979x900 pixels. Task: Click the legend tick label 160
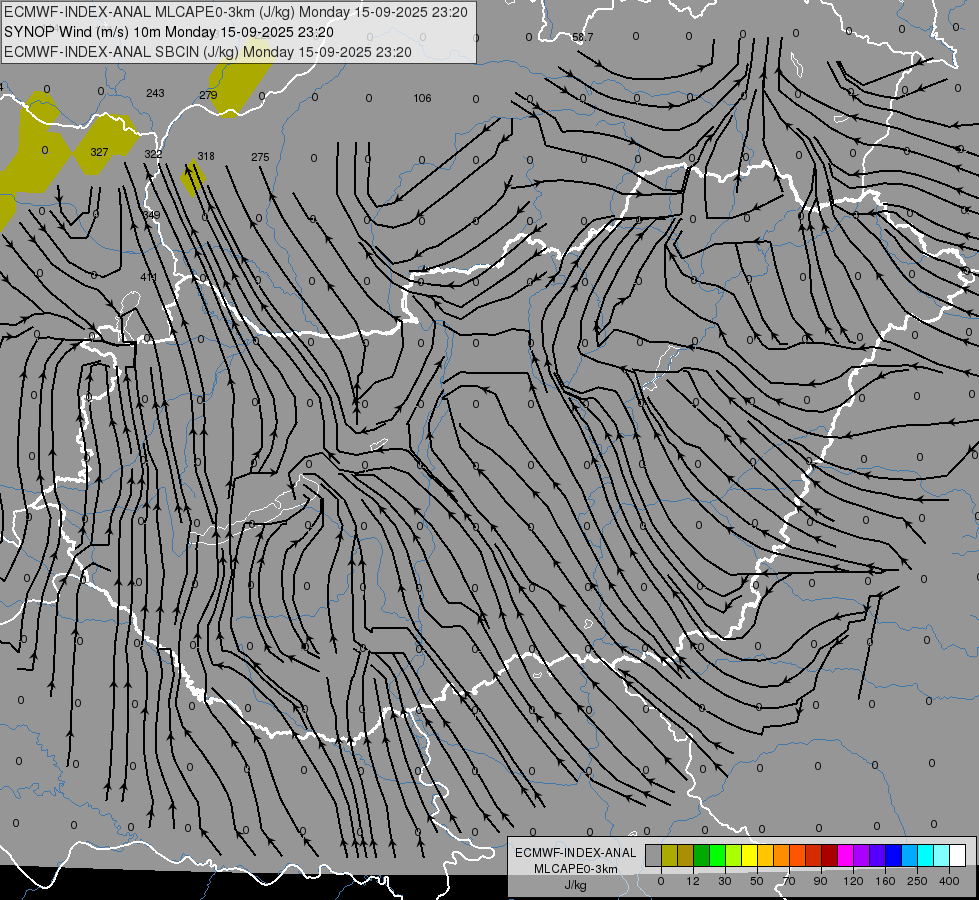[885, 881]
